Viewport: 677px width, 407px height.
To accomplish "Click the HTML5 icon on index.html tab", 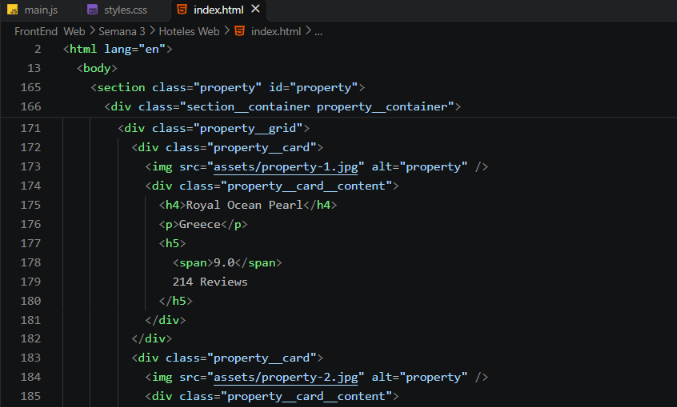I will coord(182,9).
